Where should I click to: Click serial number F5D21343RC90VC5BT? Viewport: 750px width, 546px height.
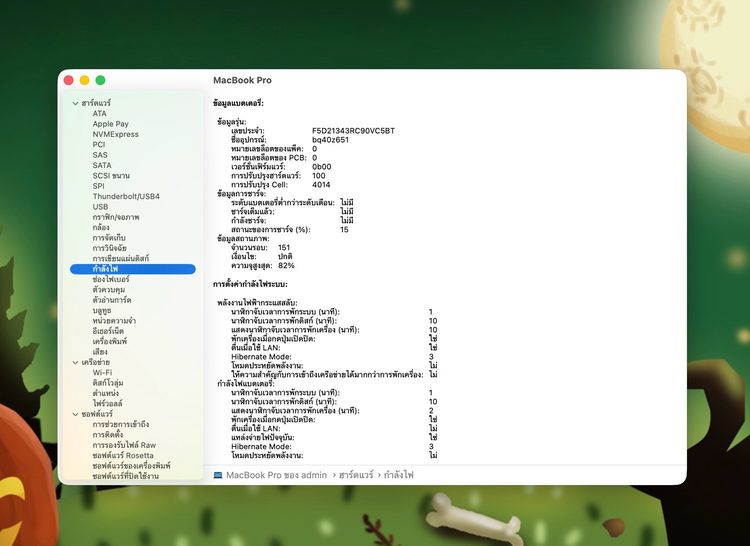click(353, 131)
